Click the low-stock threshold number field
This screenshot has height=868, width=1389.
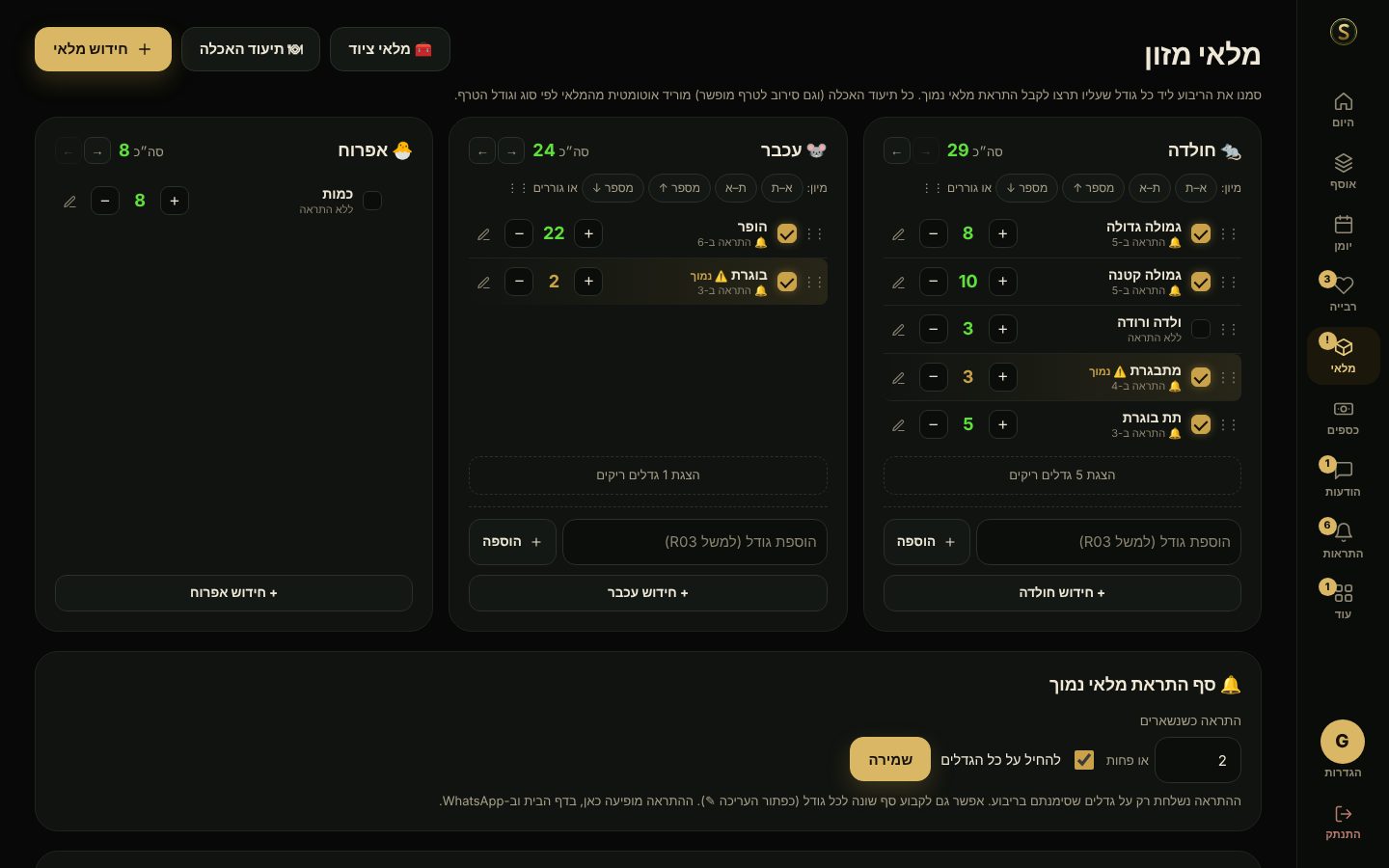tap(1198, 760)
